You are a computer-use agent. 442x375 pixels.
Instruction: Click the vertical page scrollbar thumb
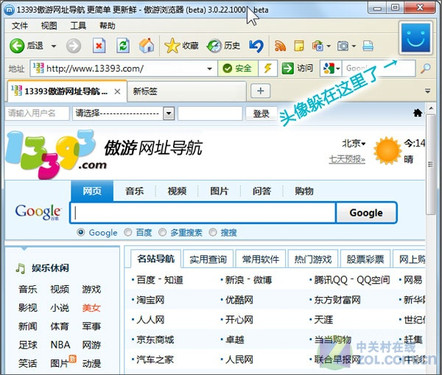pos(430,164)
